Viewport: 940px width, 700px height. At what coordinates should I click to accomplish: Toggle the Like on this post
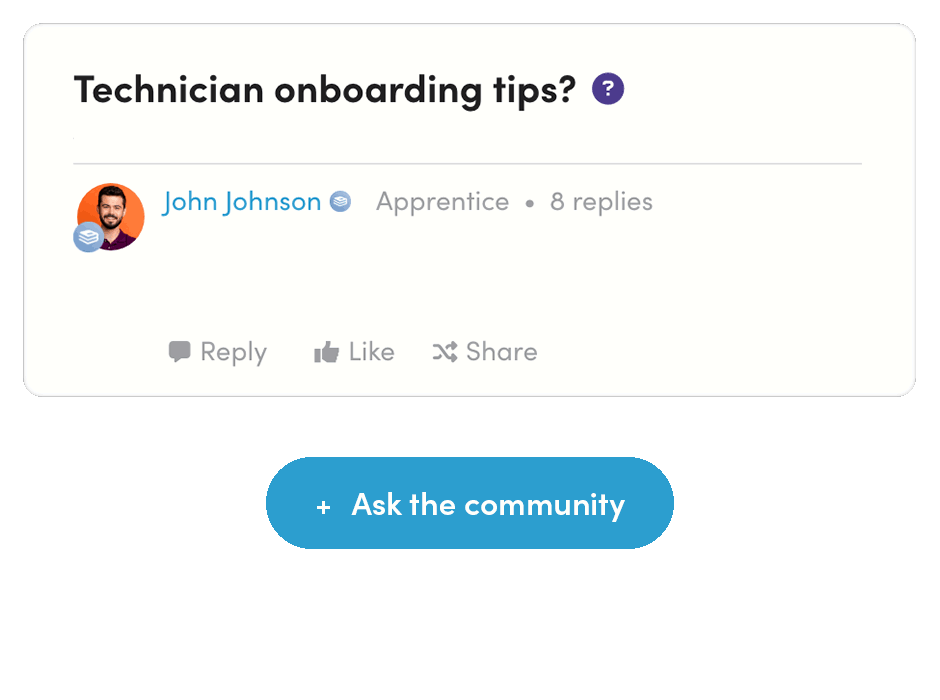tap(353, 351)
